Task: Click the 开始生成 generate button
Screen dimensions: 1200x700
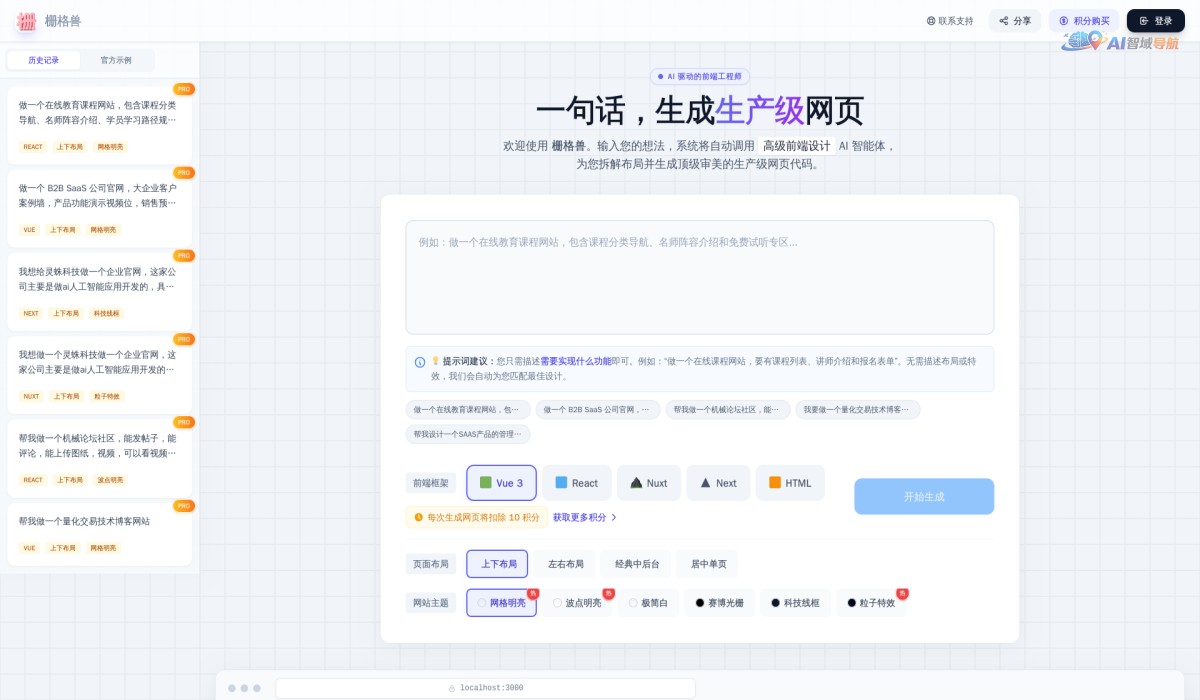Action: (924, 496)
